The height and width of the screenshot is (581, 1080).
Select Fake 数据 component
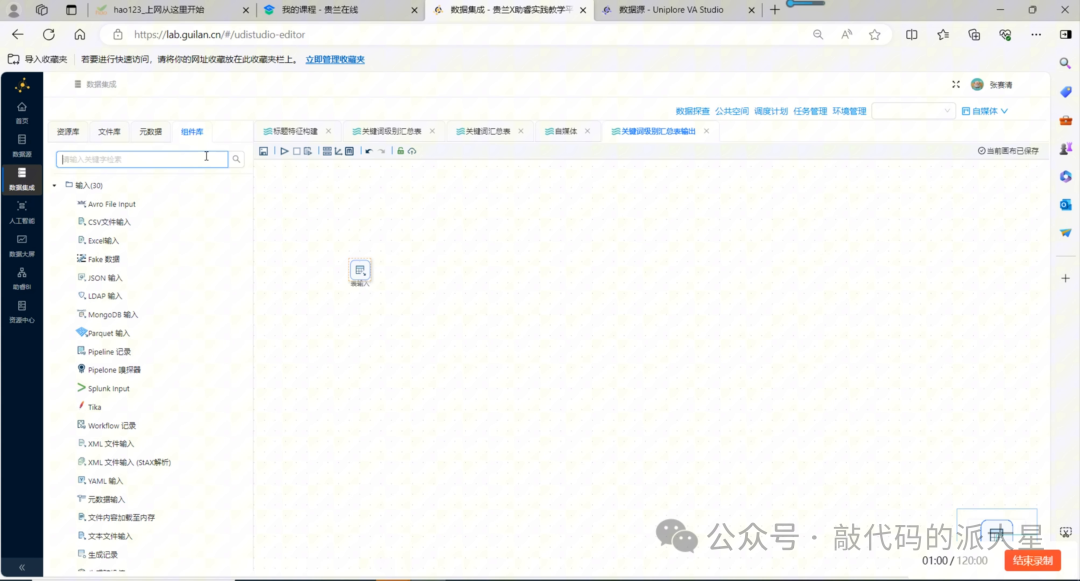(98, 259)
